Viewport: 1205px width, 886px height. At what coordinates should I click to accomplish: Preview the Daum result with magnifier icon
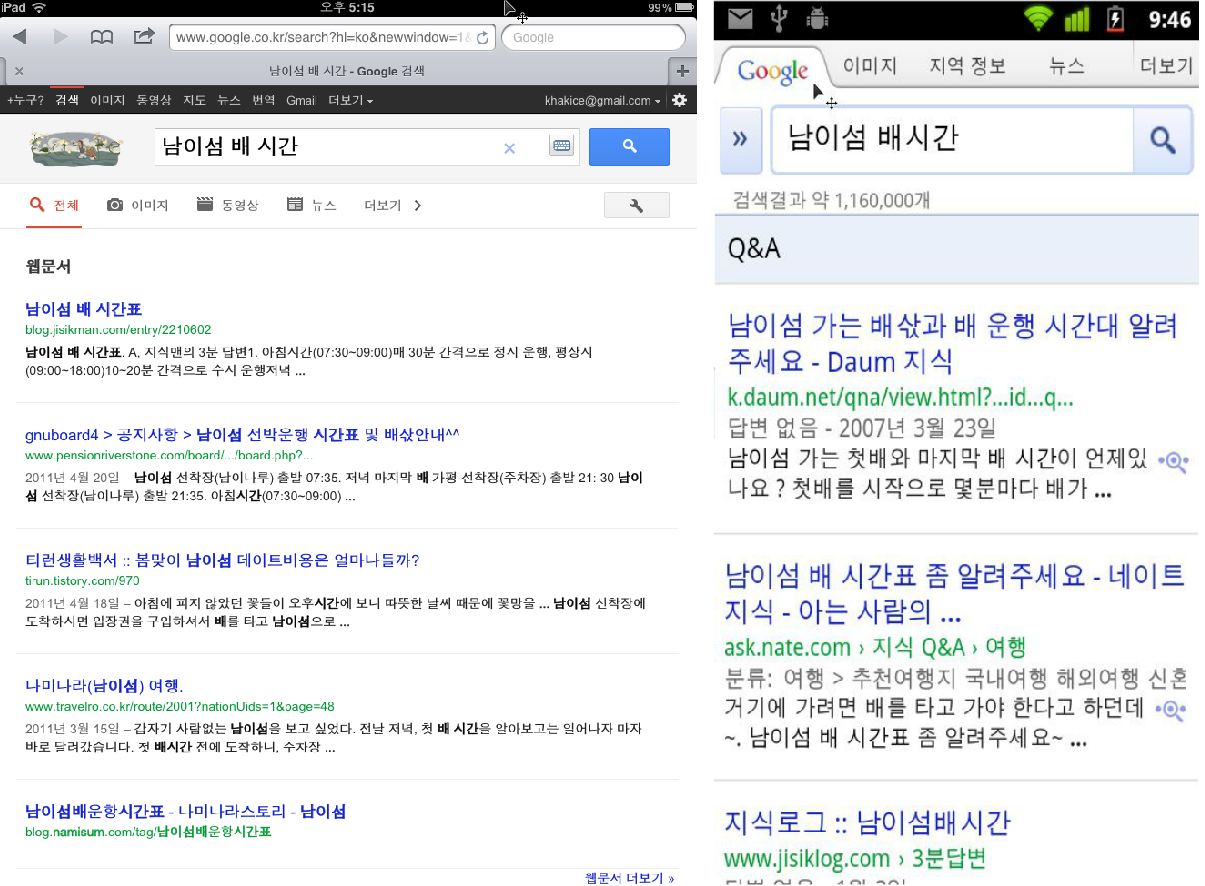pyautogui.click(x=1172, y=462)
